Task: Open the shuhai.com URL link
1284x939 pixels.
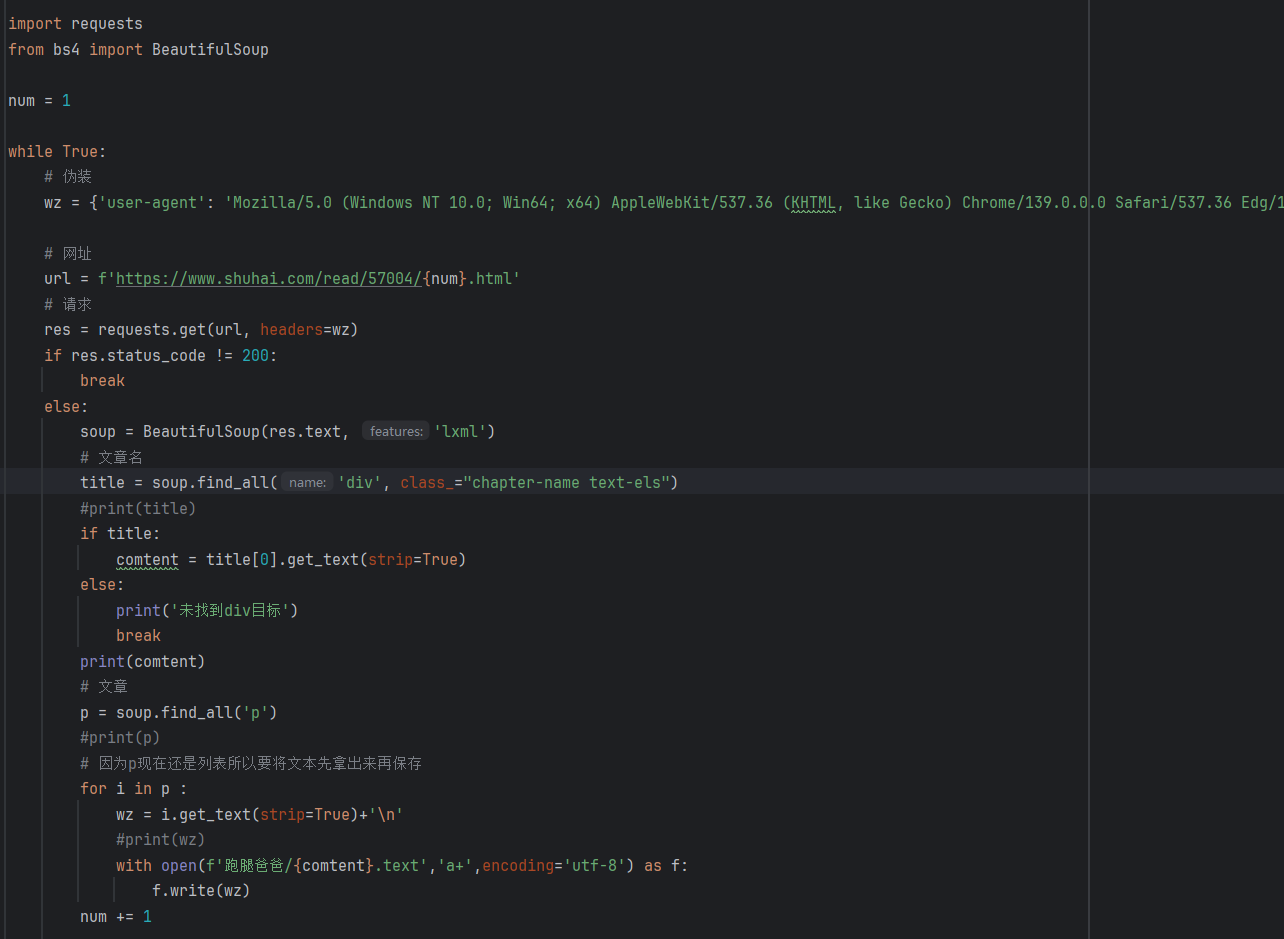Action: [269, 279]
